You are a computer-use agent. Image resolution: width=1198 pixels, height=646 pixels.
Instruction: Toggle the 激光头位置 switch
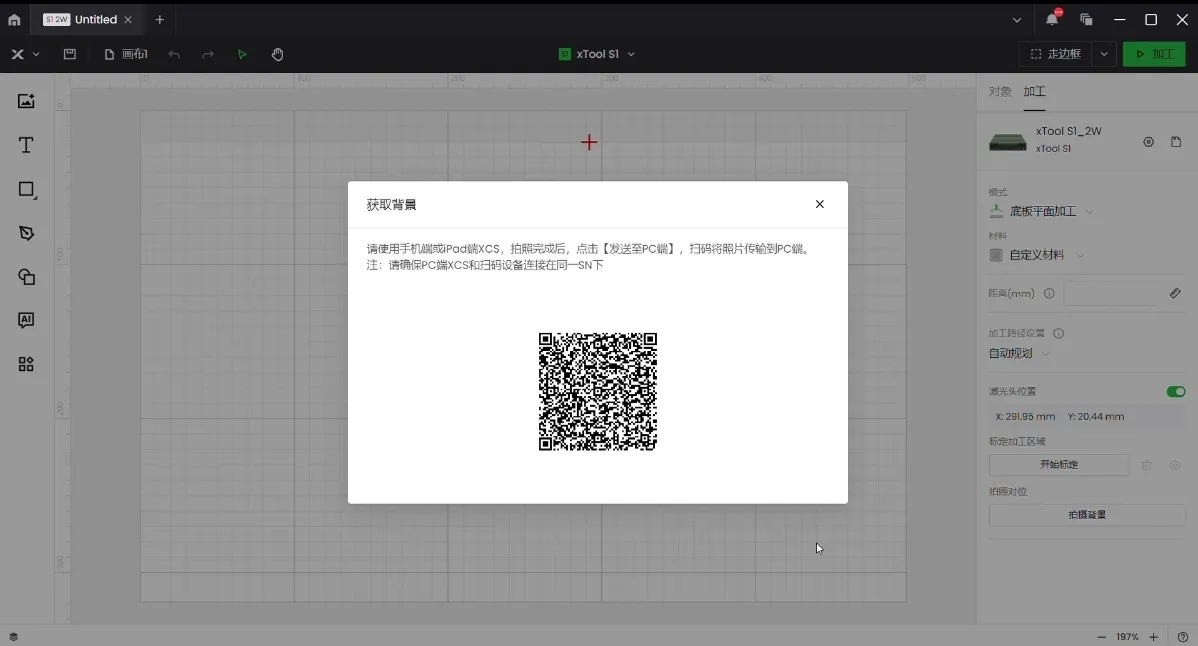(1176, 392)
